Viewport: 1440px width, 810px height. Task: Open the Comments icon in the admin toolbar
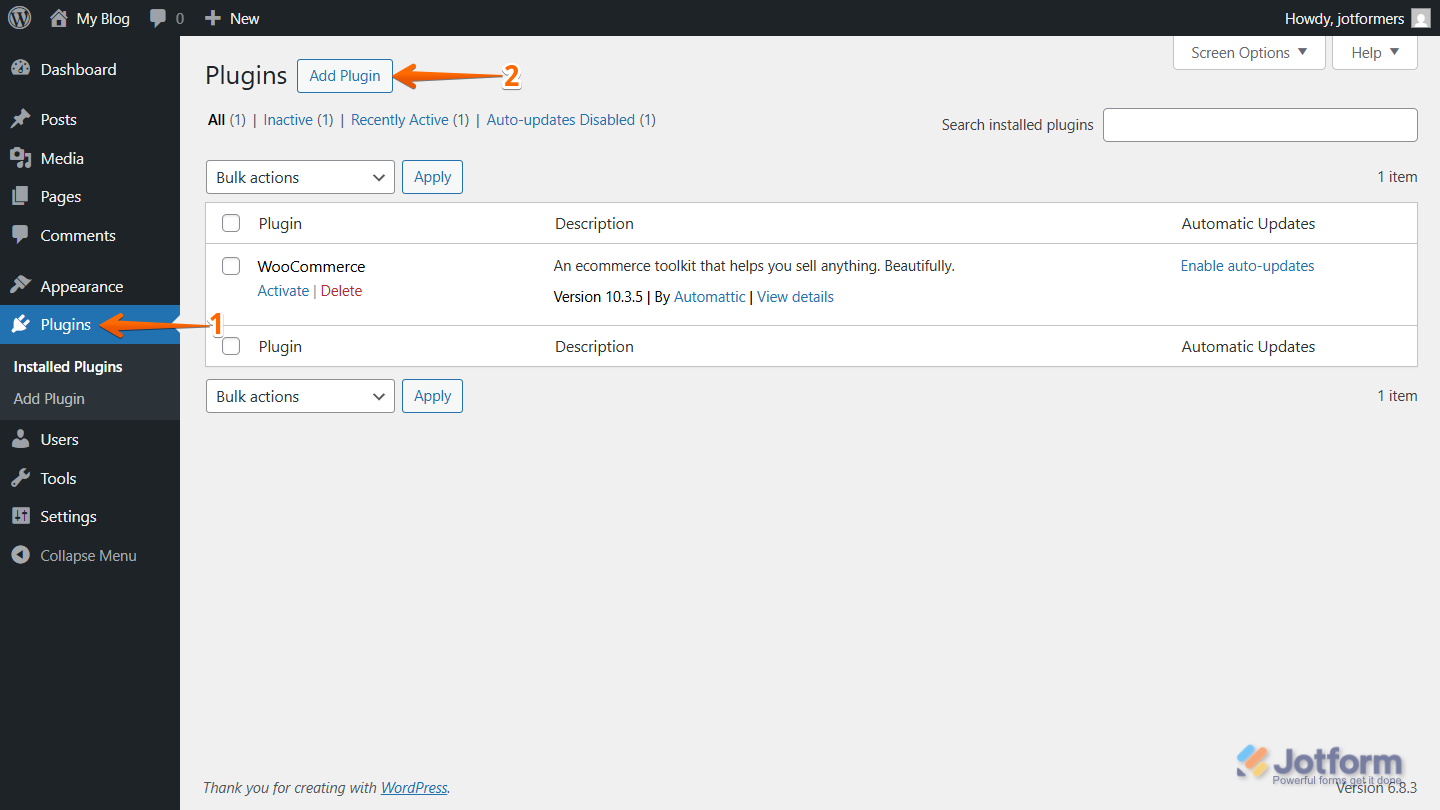click(x=160, y=17)
